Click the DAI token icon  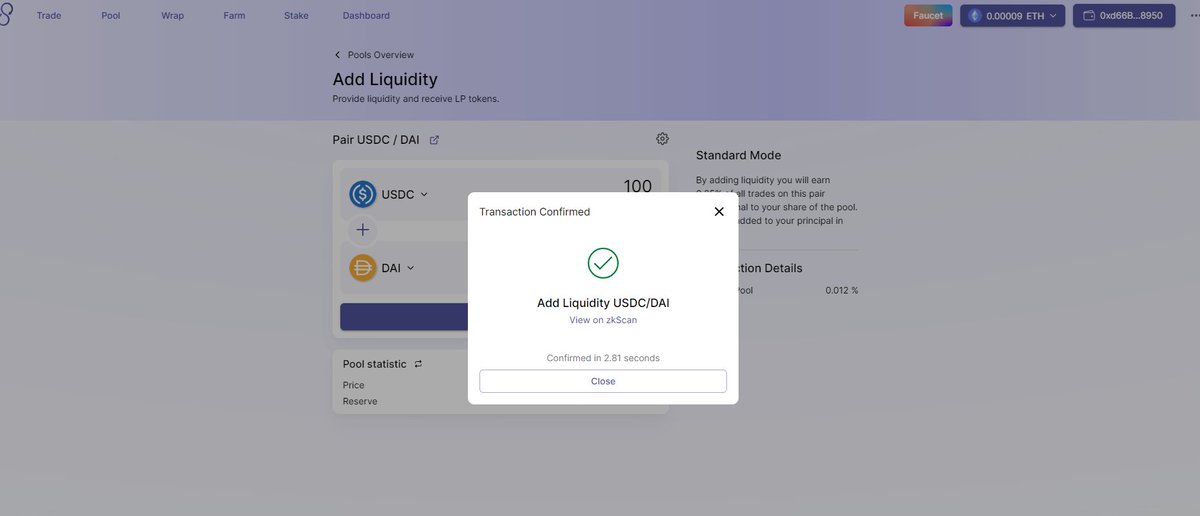tap(362, 268)
